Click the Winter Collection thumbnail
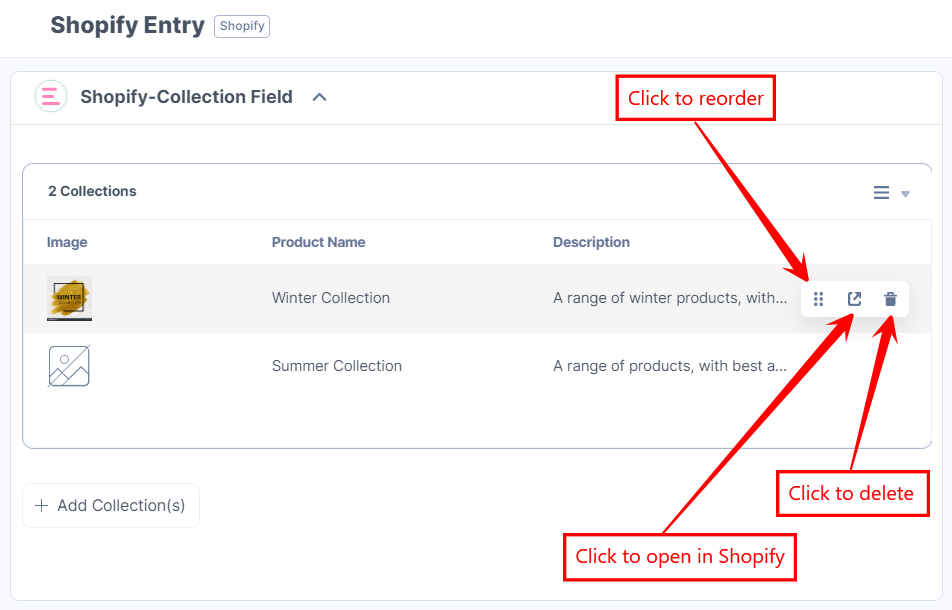This screenshot has width=952, height=610. tap(68, 298)
